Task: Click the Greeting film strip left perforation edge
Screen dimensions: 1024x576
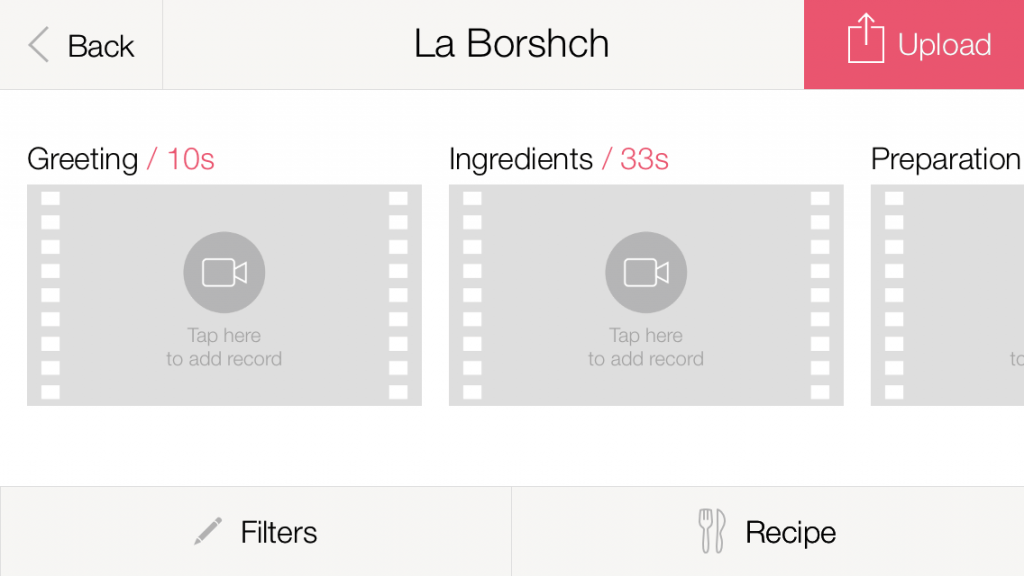Action: pos(50,295)
